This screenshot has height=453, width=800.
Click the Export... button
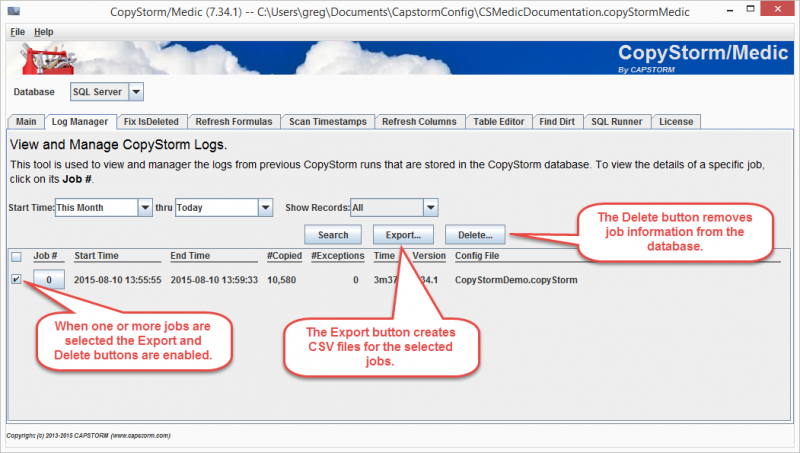pyautogui.click(x=403, y=235)
